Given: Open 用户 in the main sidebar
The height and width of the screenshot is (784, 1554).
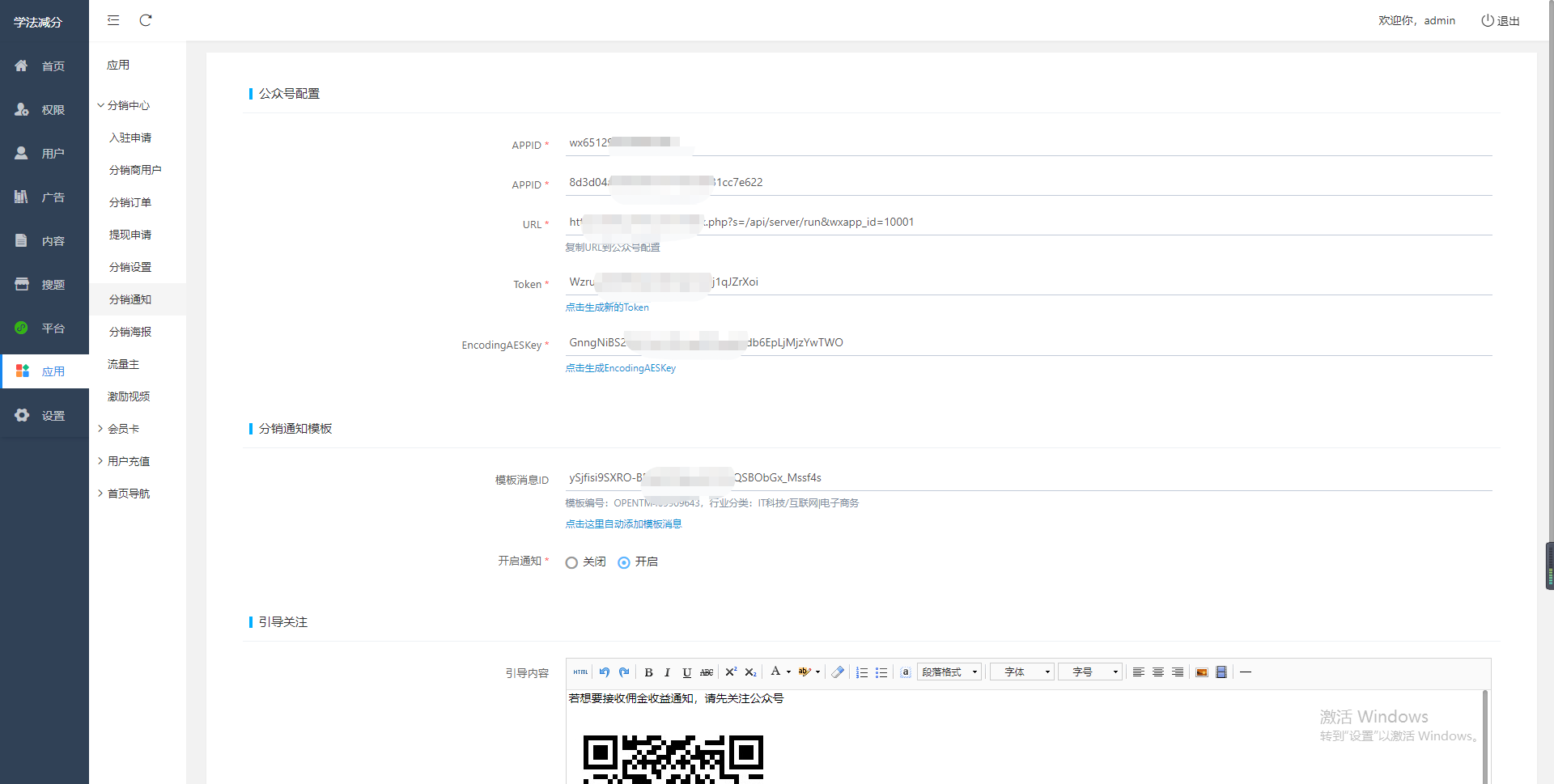Looking at the screenshot, I should click(45, 154).
